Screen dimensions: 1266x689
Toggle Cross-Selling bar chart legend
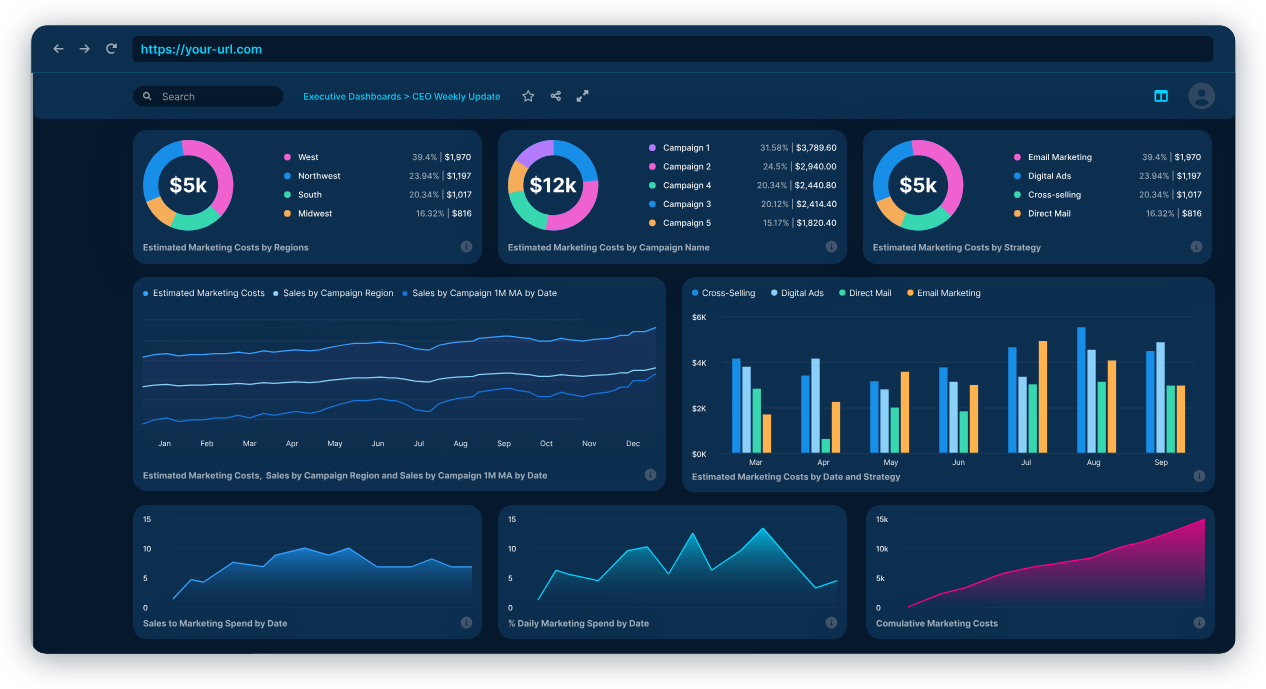[x=723, y=293]
